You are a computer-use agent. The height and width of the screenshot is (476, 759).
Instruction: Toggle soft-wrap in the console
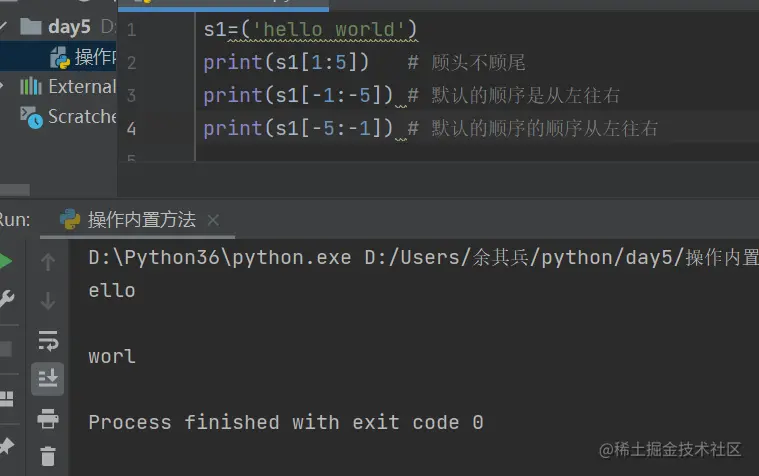[48, 340]
